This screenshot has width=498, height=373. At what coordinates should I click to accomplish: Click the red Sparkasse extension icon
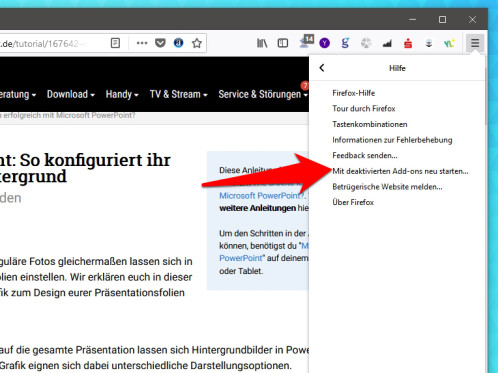coord(408,43)
